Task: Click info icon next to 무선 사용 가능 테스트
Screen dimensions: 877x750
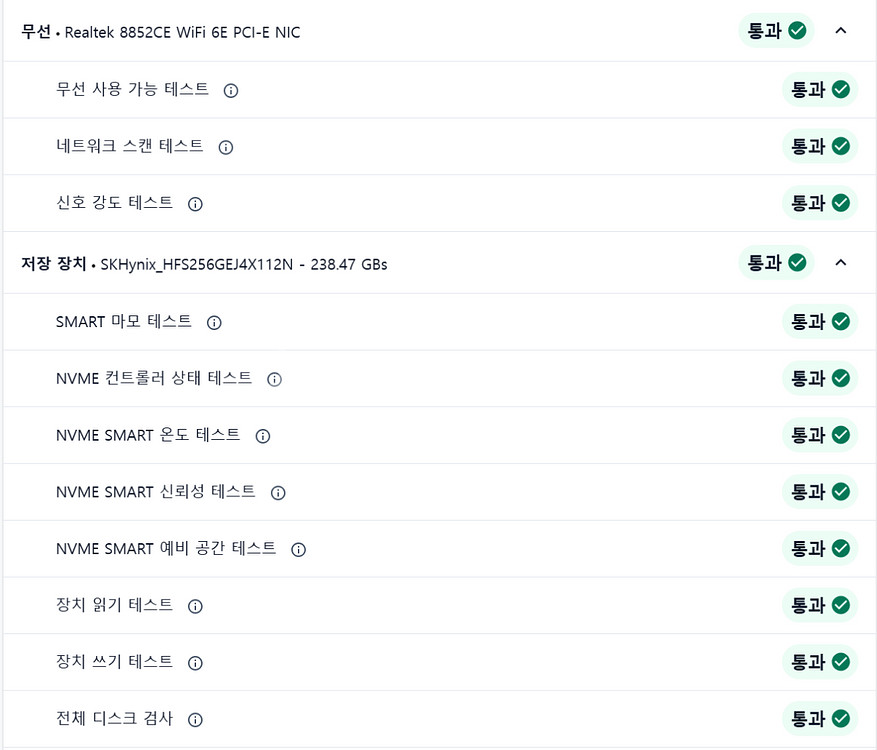Action: coord(231,91)
